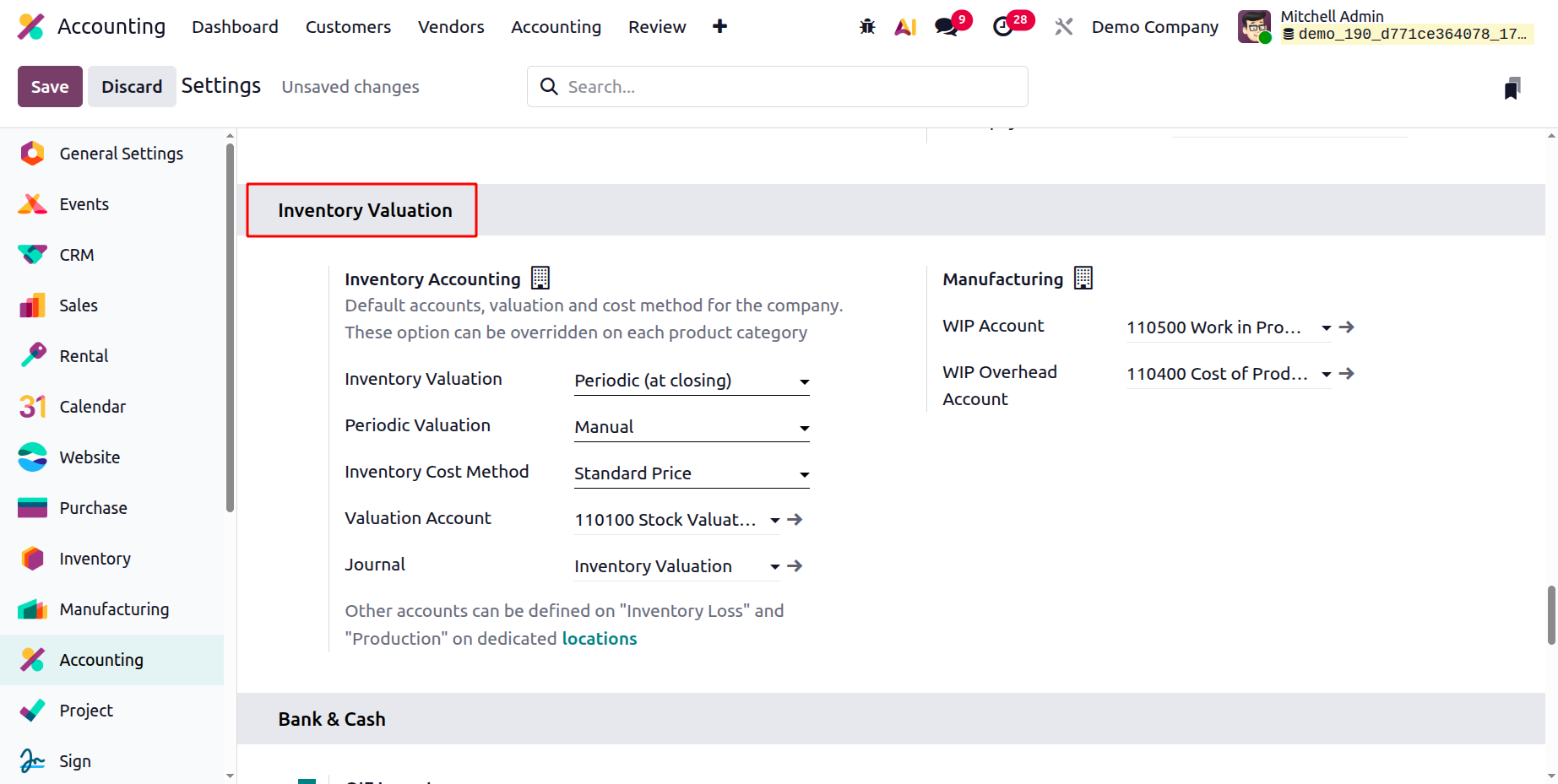Image resolution: width=1558 pixels, height=784 pixels.
Task: Click the wrench tools icon
Action: (1064, 27)
